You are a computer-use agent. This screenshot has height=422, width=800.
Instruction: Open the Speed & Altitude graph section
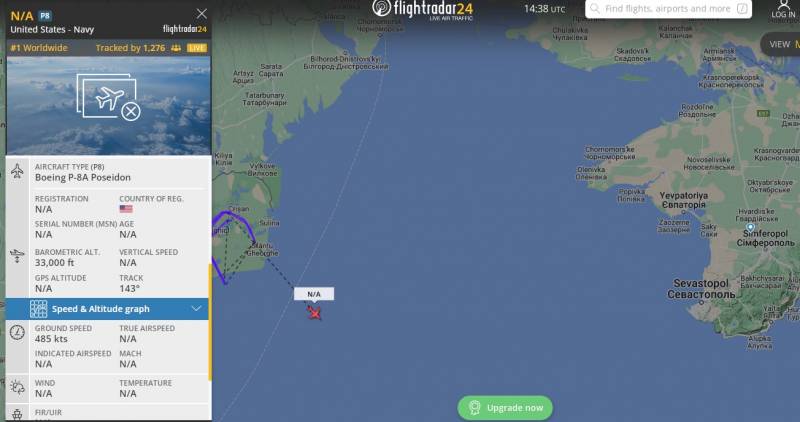[x=107, y=309]
